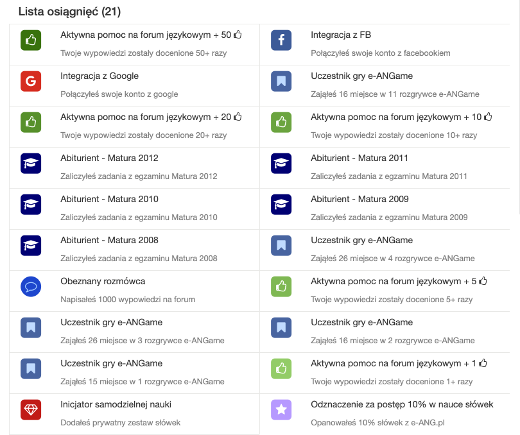Click the Matura 2009 graduation cap icon
This screenshot has height=435, width=520.
click(281, 204)
